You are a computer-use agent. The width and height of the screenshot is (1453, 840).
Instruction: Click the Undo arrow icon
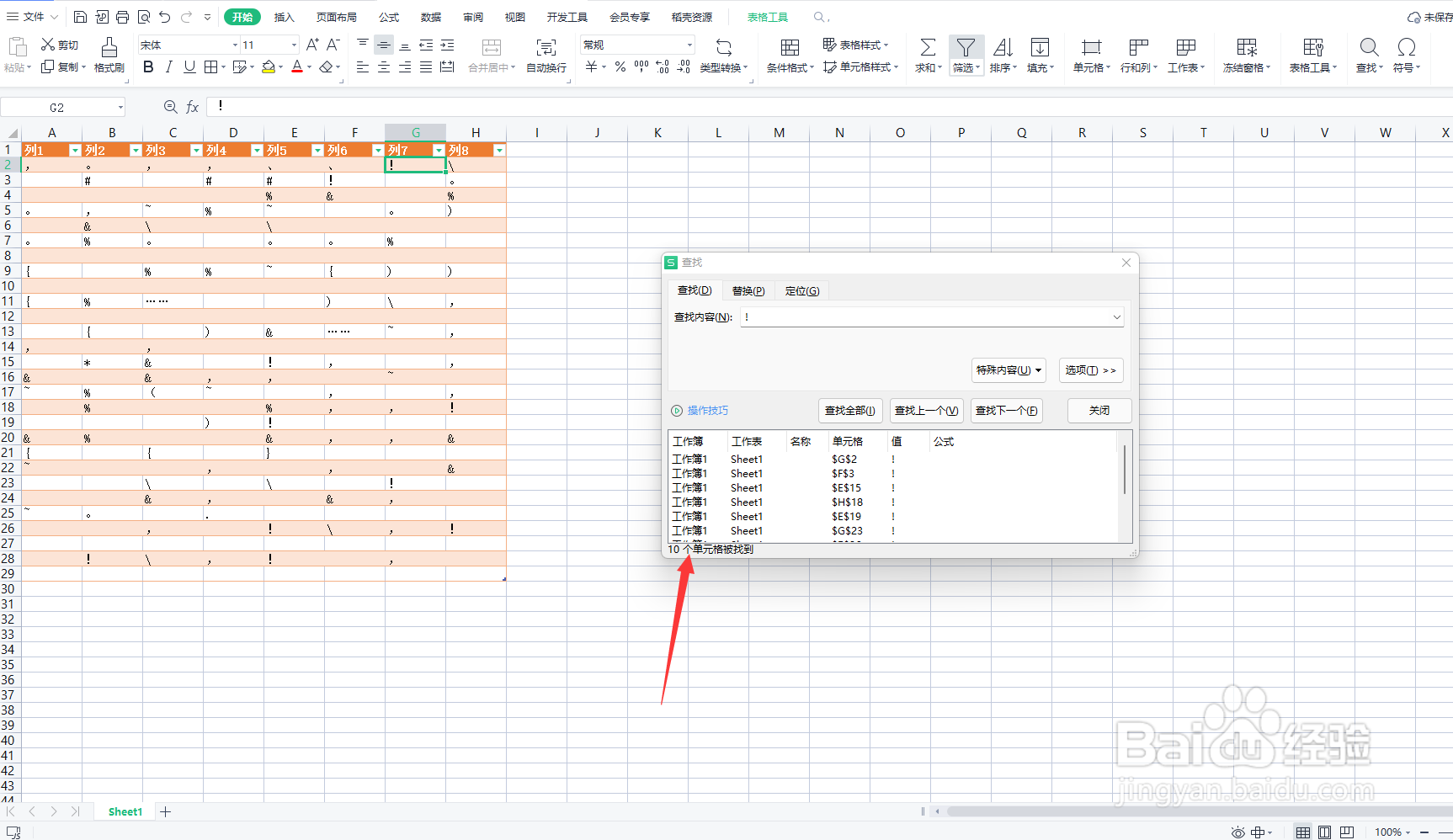pos(165,17)
